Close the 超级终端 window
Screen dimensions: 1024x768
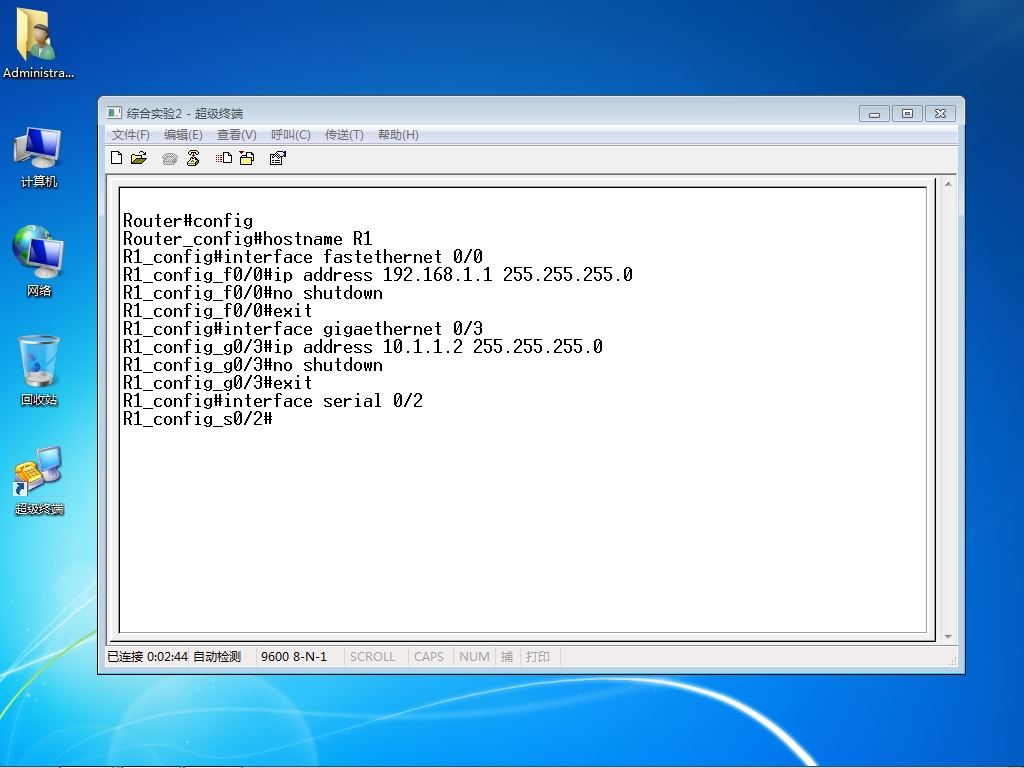940,114
